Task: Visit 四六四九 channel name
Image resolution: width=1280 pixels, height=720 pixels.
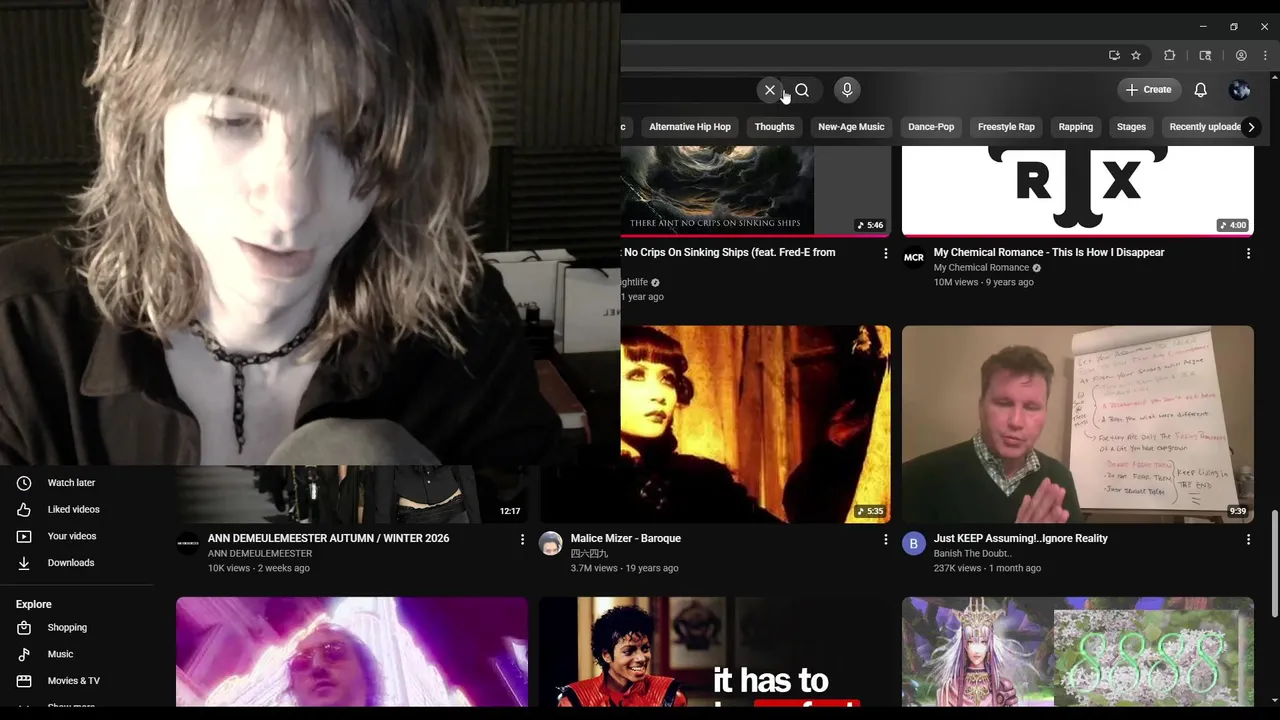Action: point(590,554)
